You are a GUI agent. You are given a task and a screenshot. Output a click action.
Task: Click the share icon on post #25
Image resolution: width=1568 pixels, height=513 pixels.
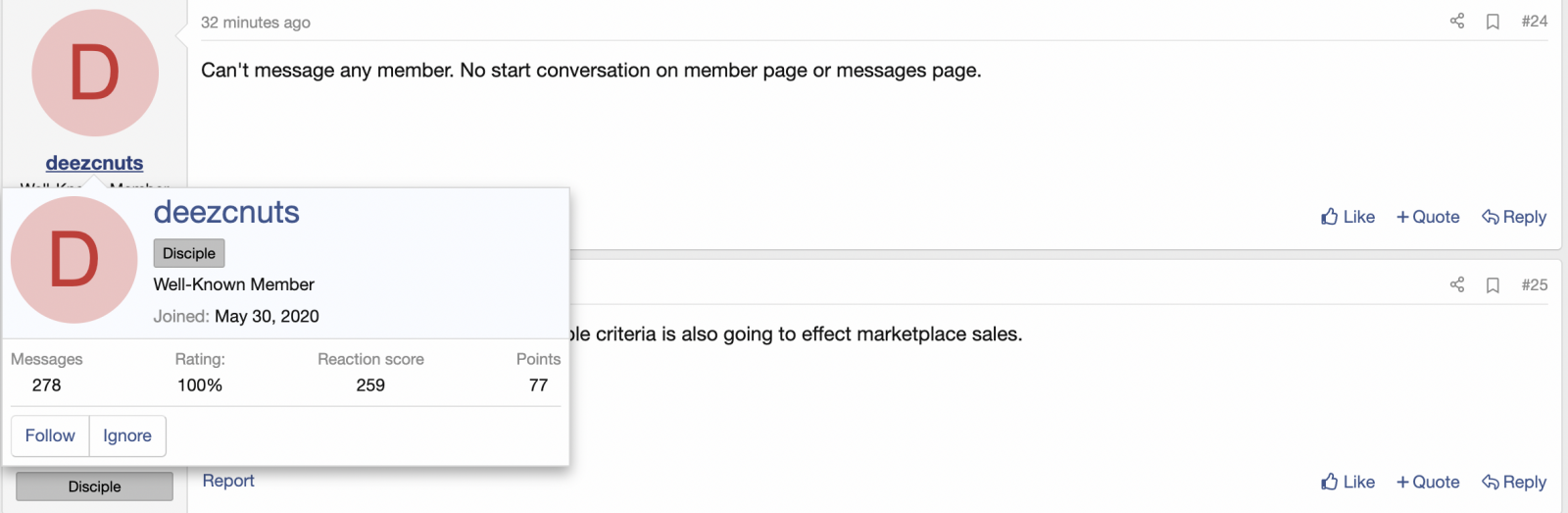point(1457,284)
